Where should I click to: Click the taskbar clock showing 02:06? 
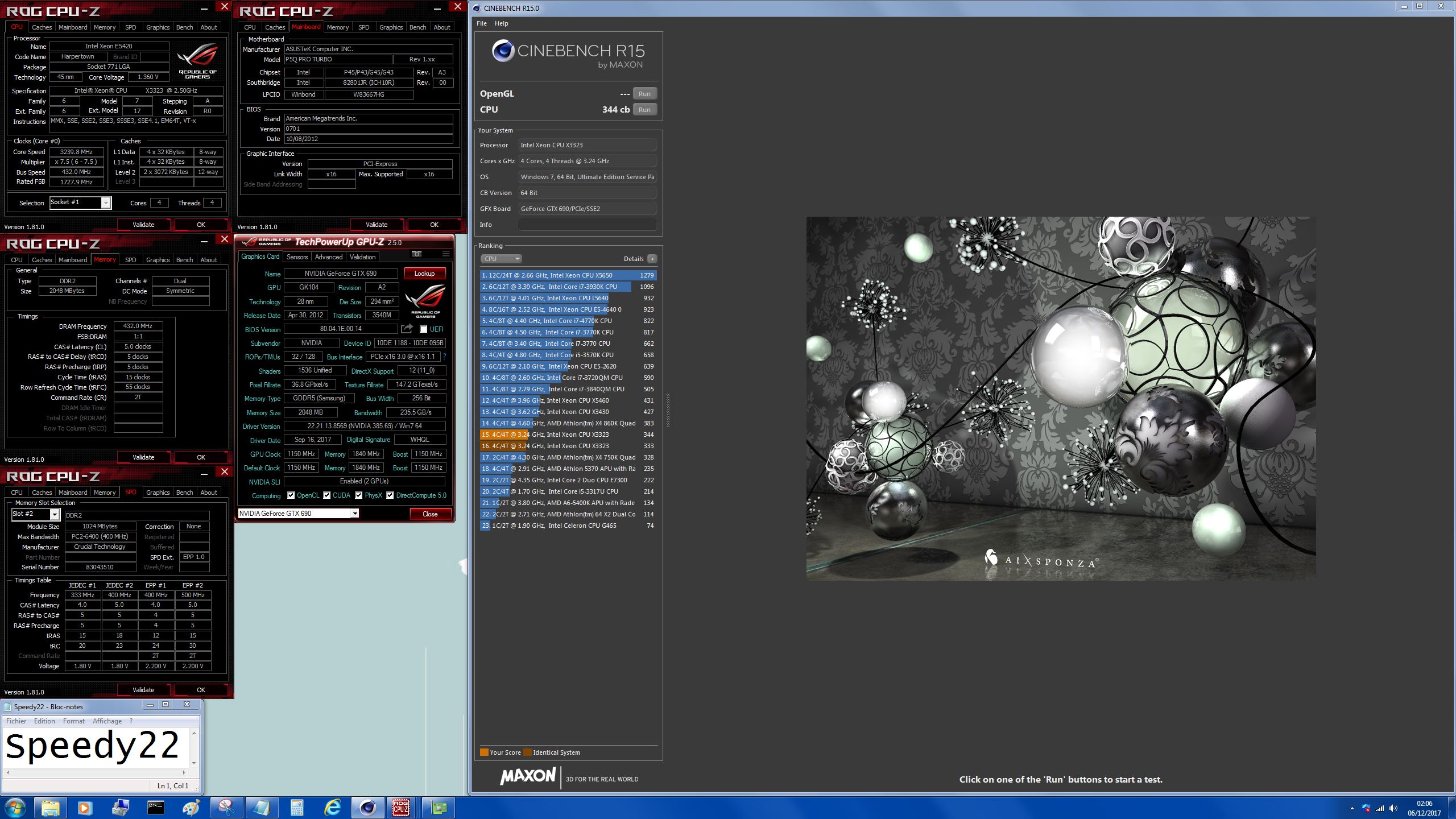[x=1424, y=804]
